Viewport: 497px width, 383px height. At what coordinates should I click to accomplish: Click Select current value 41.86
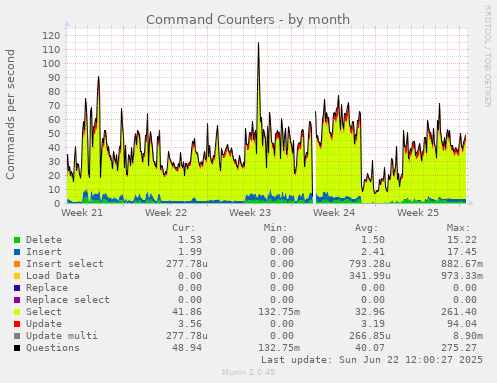tap(187, 312)
